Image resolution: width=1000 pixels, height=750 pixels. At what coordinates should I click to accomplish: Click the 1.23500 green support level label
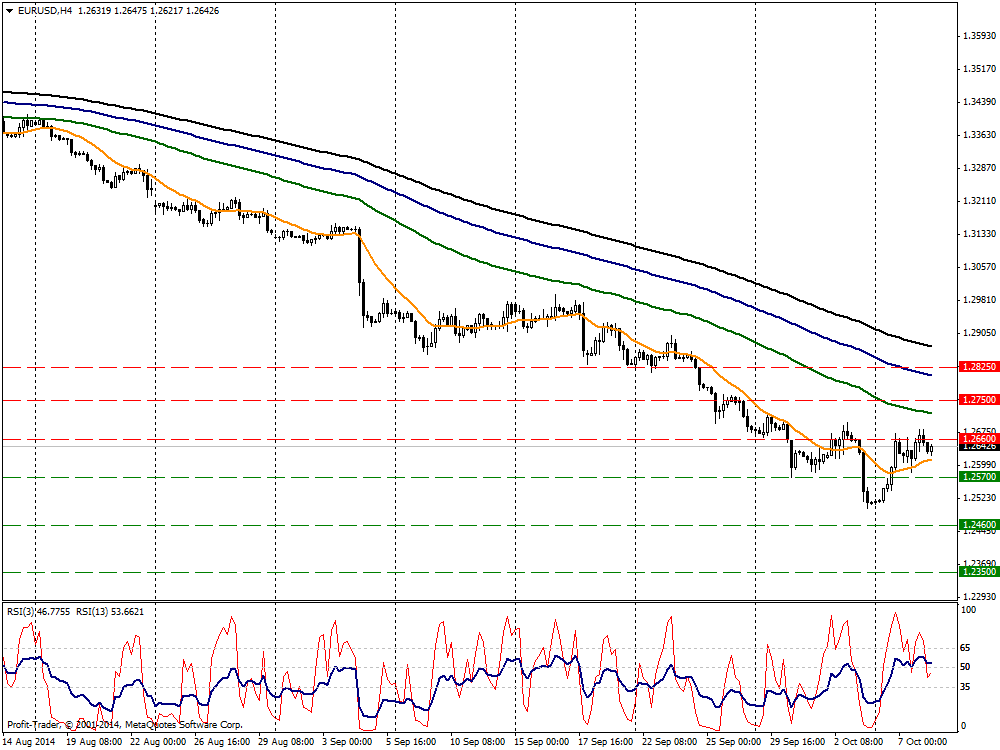979,571
